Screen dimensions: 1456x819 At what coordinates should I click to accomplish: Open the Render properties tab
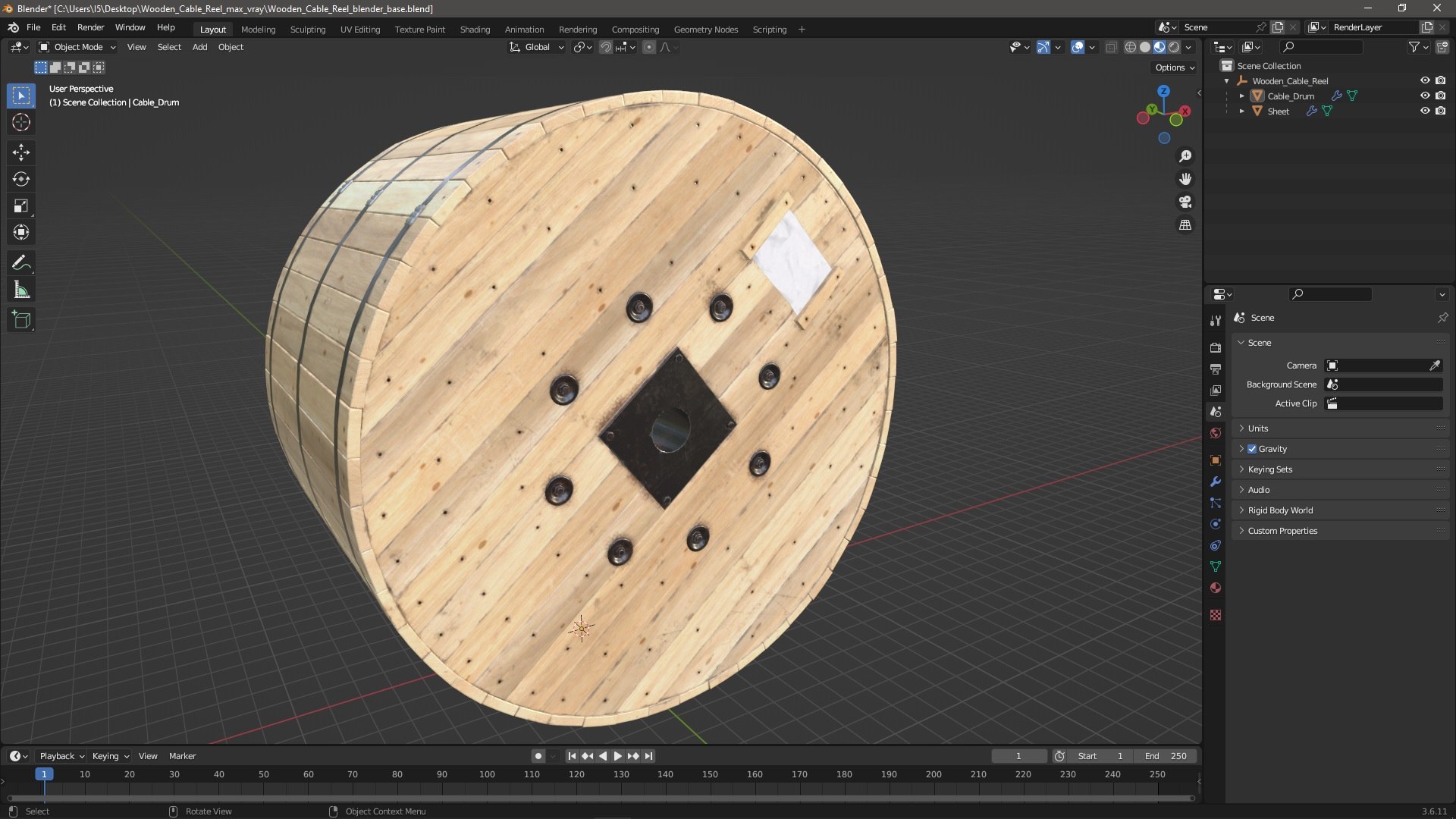[1216, 347]
